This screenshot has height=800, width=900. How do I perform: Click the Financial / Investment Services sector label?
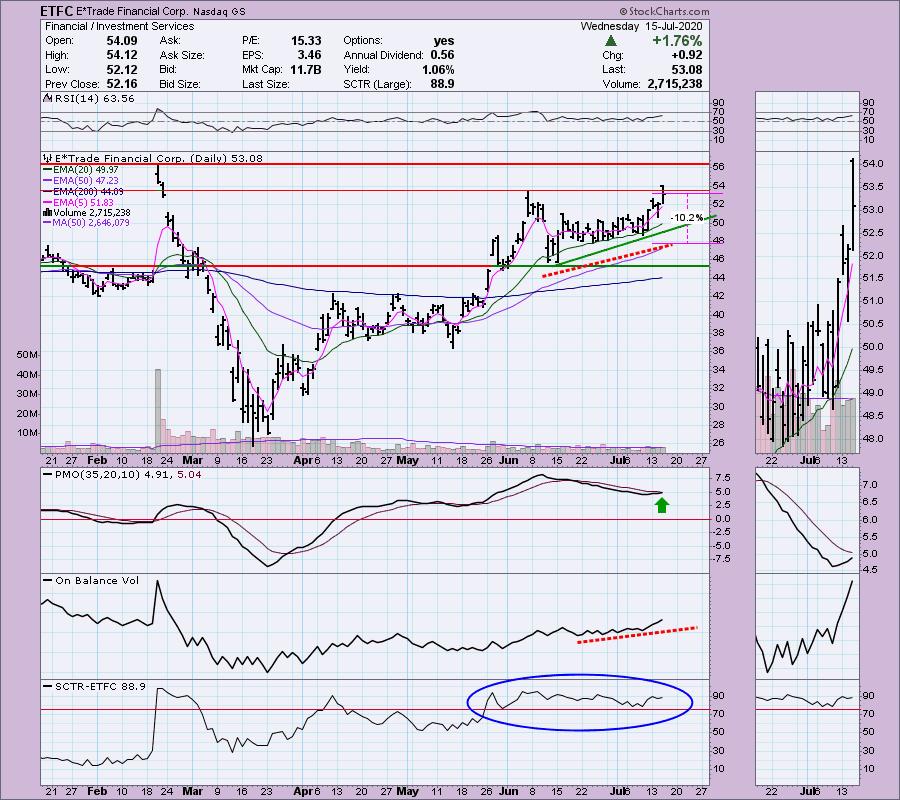(x=119, y=26)
